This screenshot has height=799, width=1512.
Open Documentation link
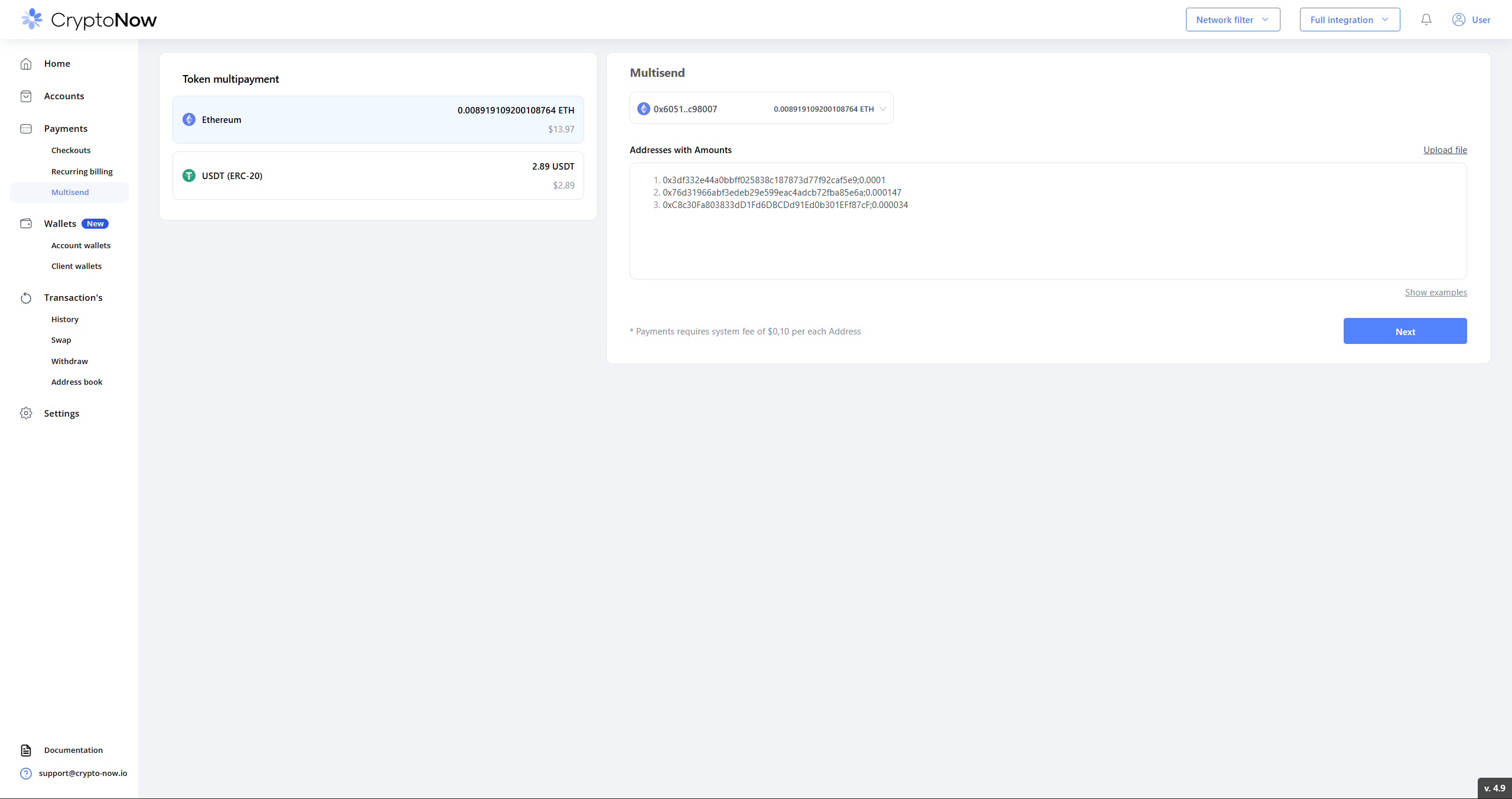tap(73, 750)
